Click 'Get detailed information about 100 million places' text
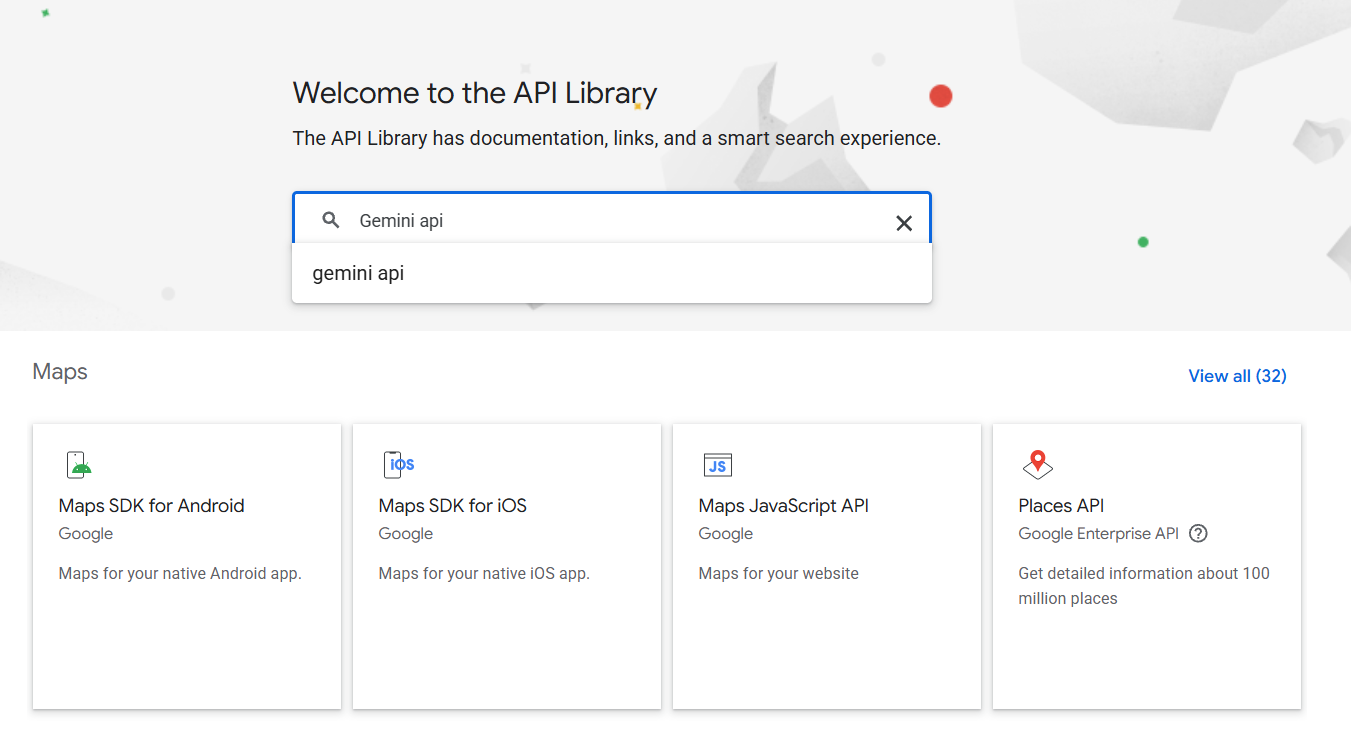The width and height of the screenshot is (1351, 732). 1143,586
